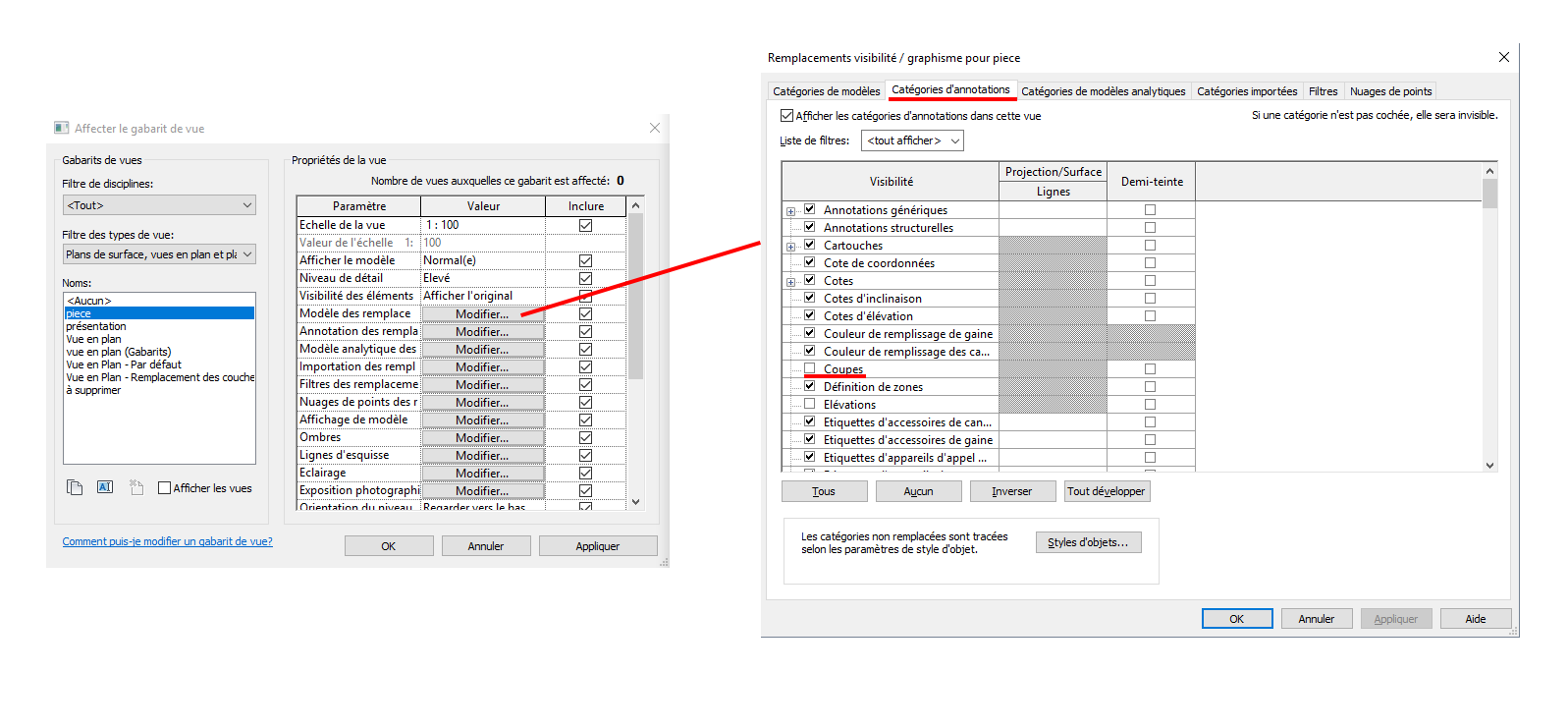The width and height of the screenshot is (1568, 728).
Task: Click the delete view template icon
Action: pyautogui.click(x=136, y=487)
